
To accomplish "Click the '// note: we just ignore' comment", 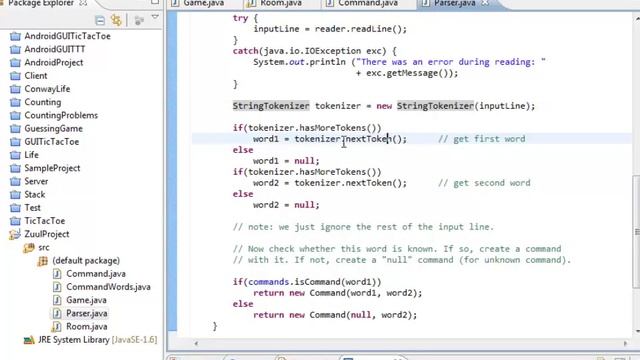I will coord(363,227).
